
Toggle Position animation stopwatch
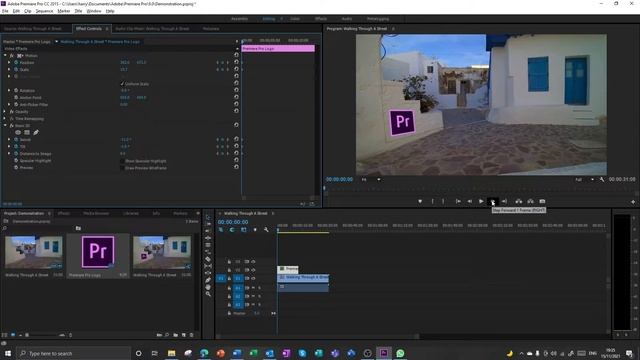point(16,62)
